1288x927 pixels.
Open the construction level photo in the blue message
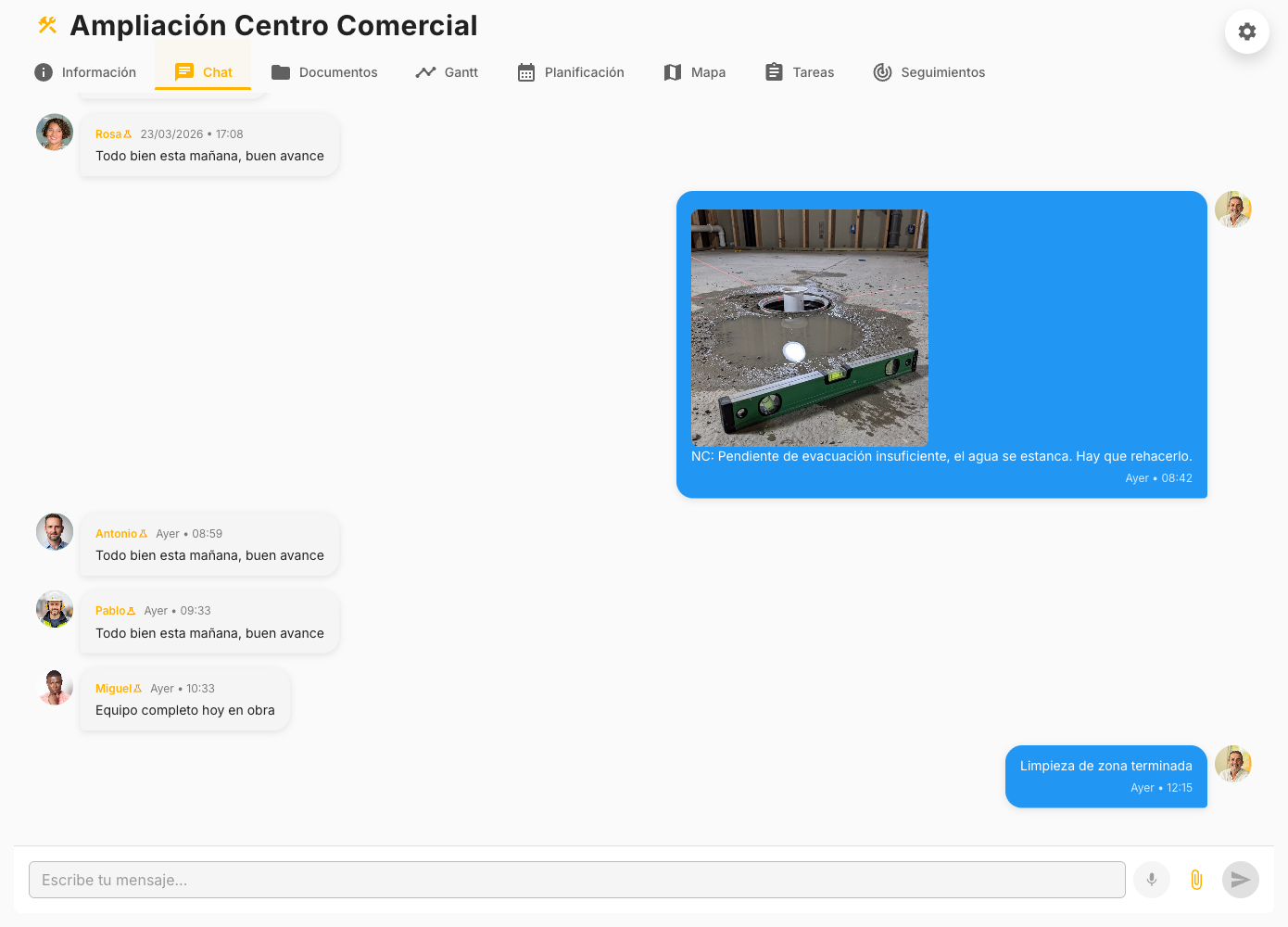[x=809, y=326]
